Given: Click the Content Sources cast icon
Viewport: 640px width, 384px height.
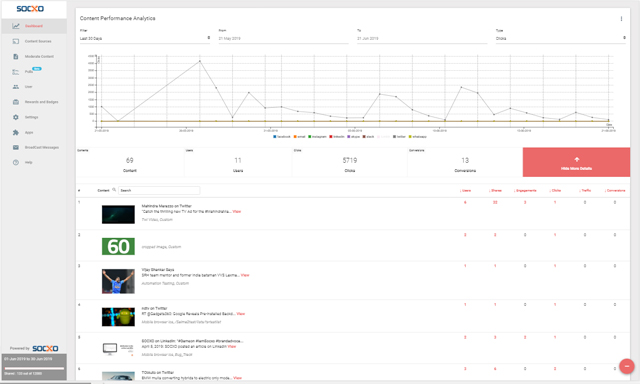Looking at the screenshot, I should pyautogui.click(x=16, y=41).
